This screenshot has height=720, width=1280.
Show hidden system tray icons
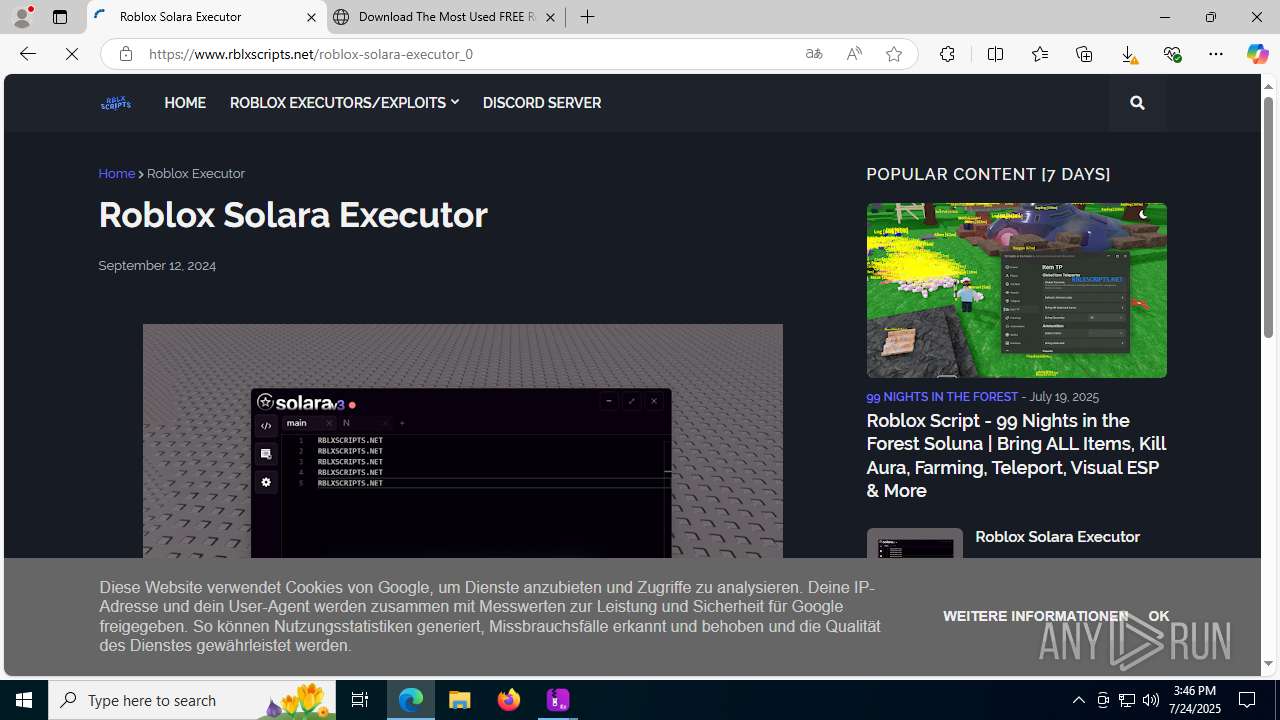tap(1078, 700)
